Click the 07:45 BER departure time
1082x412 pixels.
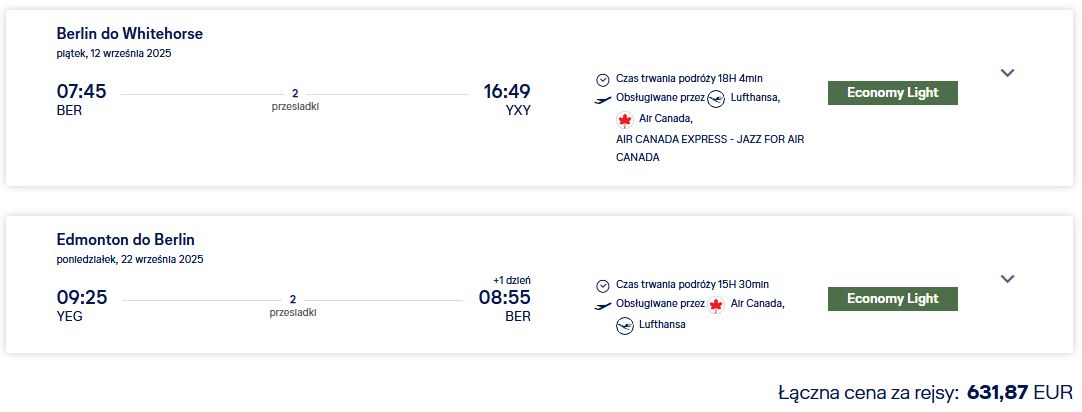click(81, 99)
